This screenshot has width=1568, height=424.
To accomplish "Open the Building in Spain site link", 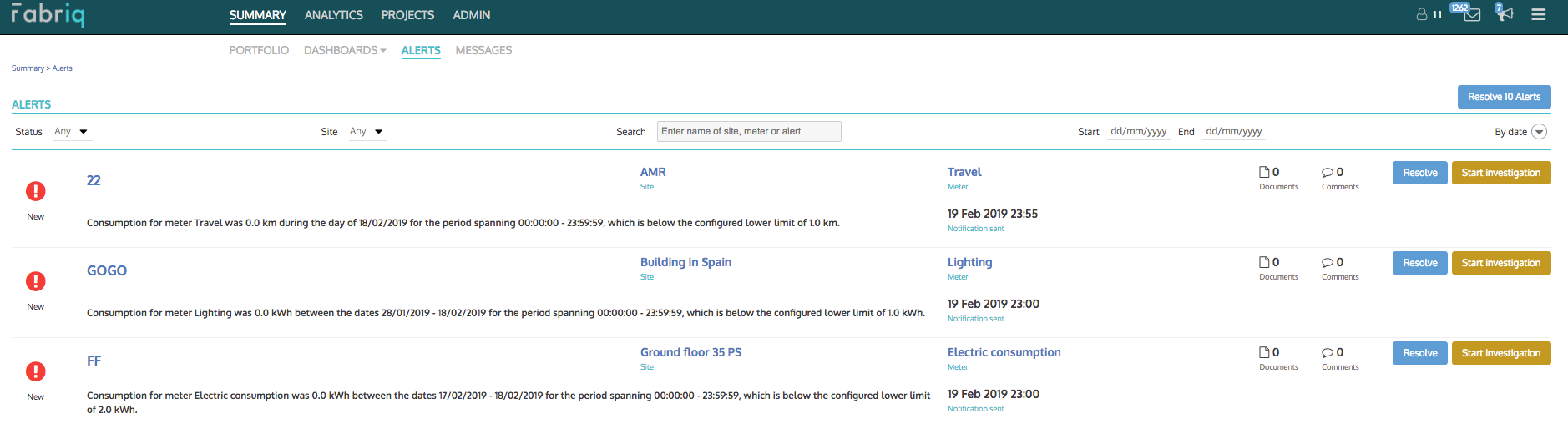I will point(685,262).
